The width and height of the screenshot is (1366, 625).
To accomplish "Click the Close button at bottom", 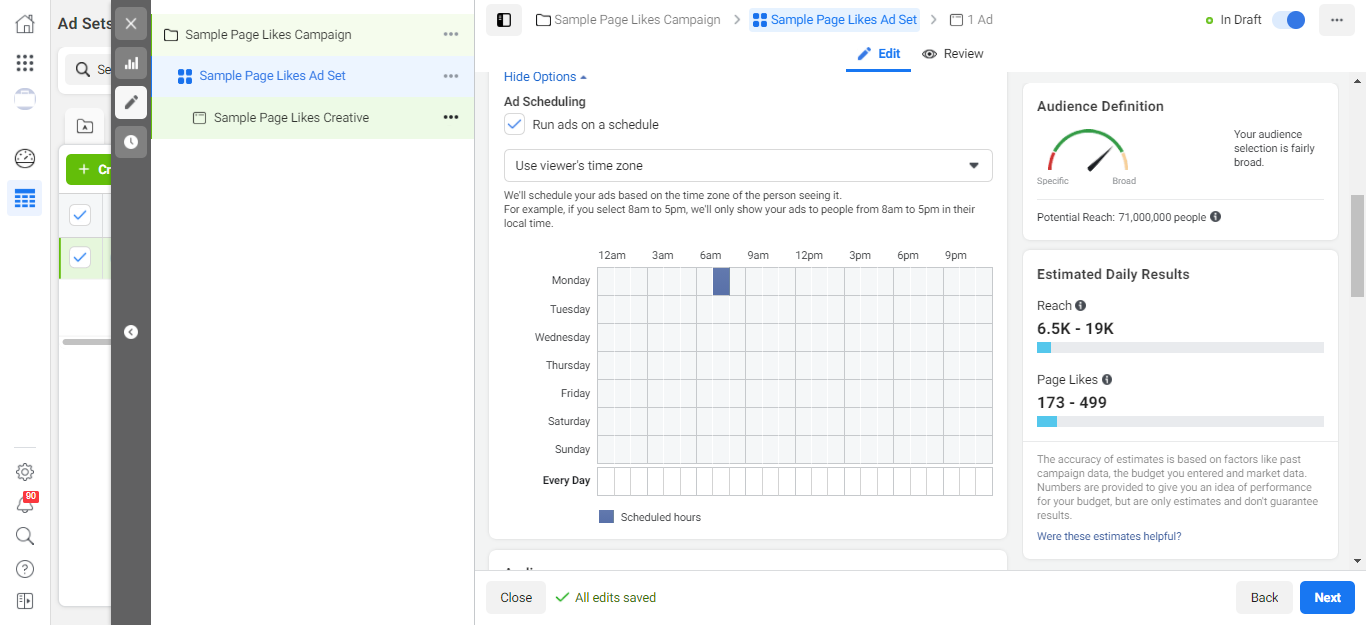I will (516, 598).
